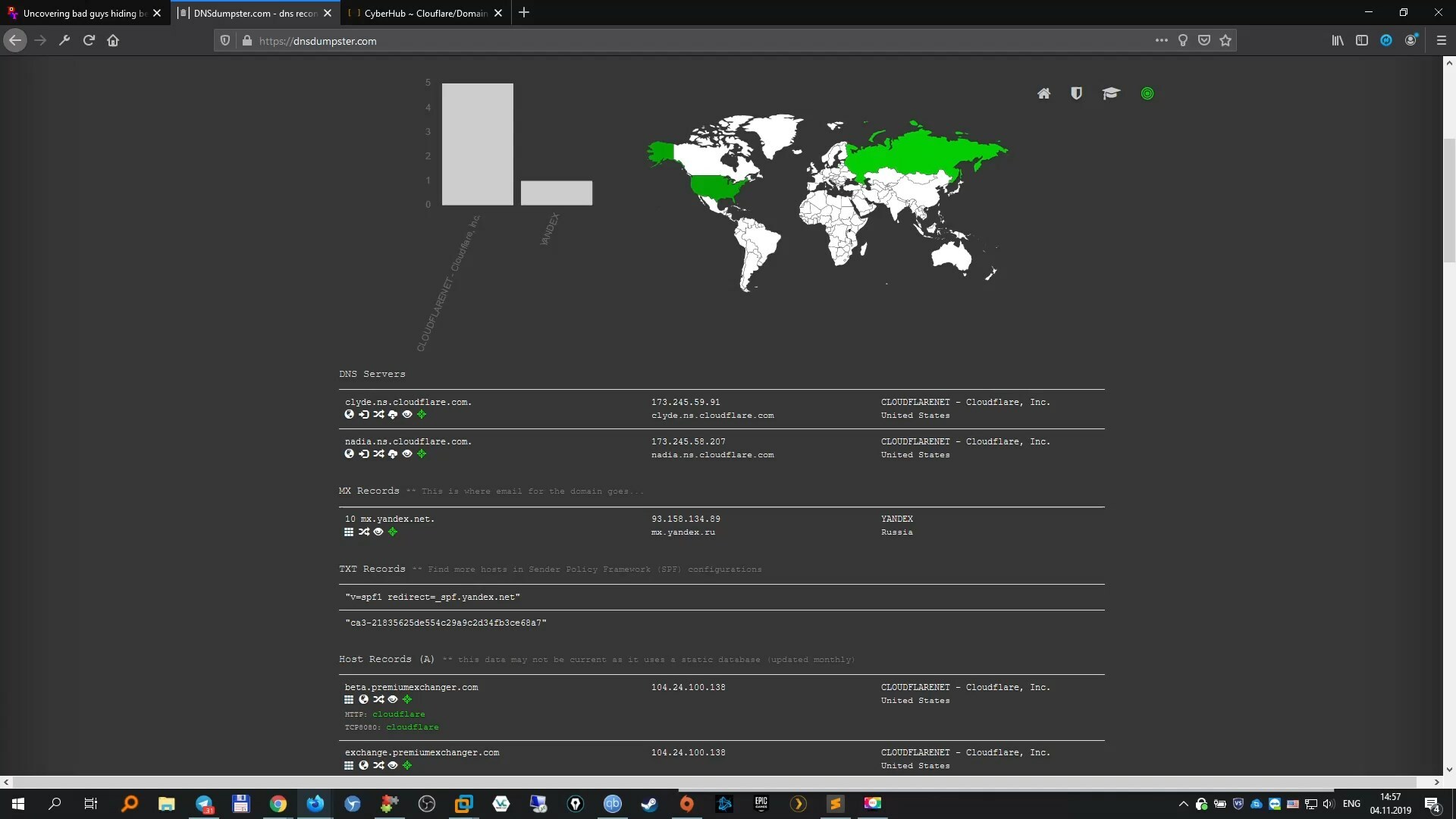Click green crosshair icon for nadia.ns.cloudflare.com

[x=422, y=453]
